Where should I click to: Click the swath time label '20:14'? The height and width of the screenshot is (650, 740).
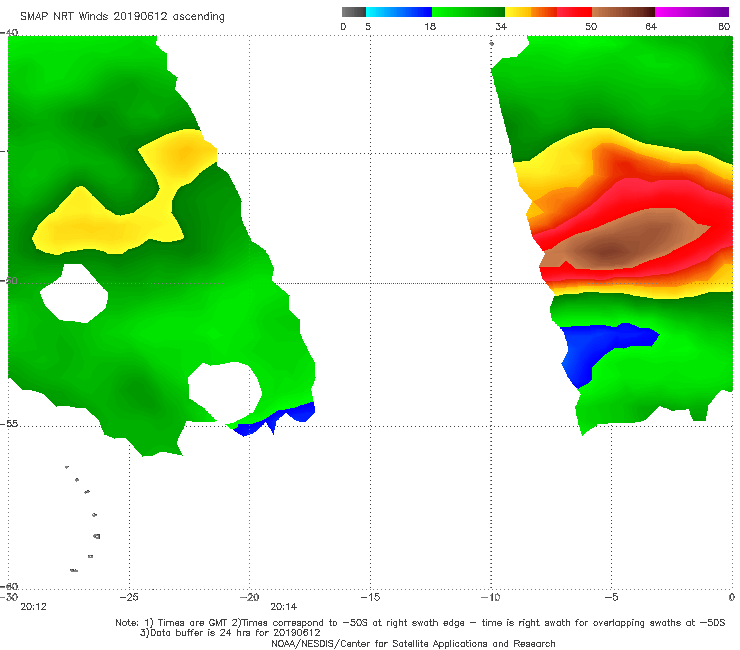click(x=284, y=607)
